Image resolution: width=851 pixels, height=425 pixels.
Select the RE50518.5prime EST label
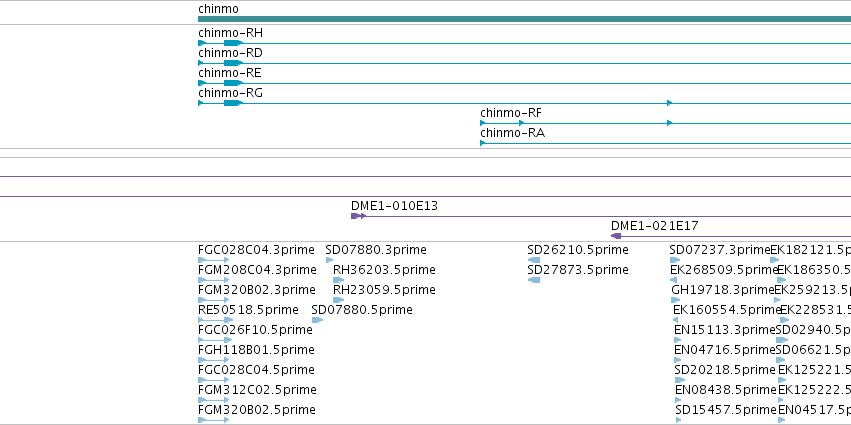click(248, 310)
